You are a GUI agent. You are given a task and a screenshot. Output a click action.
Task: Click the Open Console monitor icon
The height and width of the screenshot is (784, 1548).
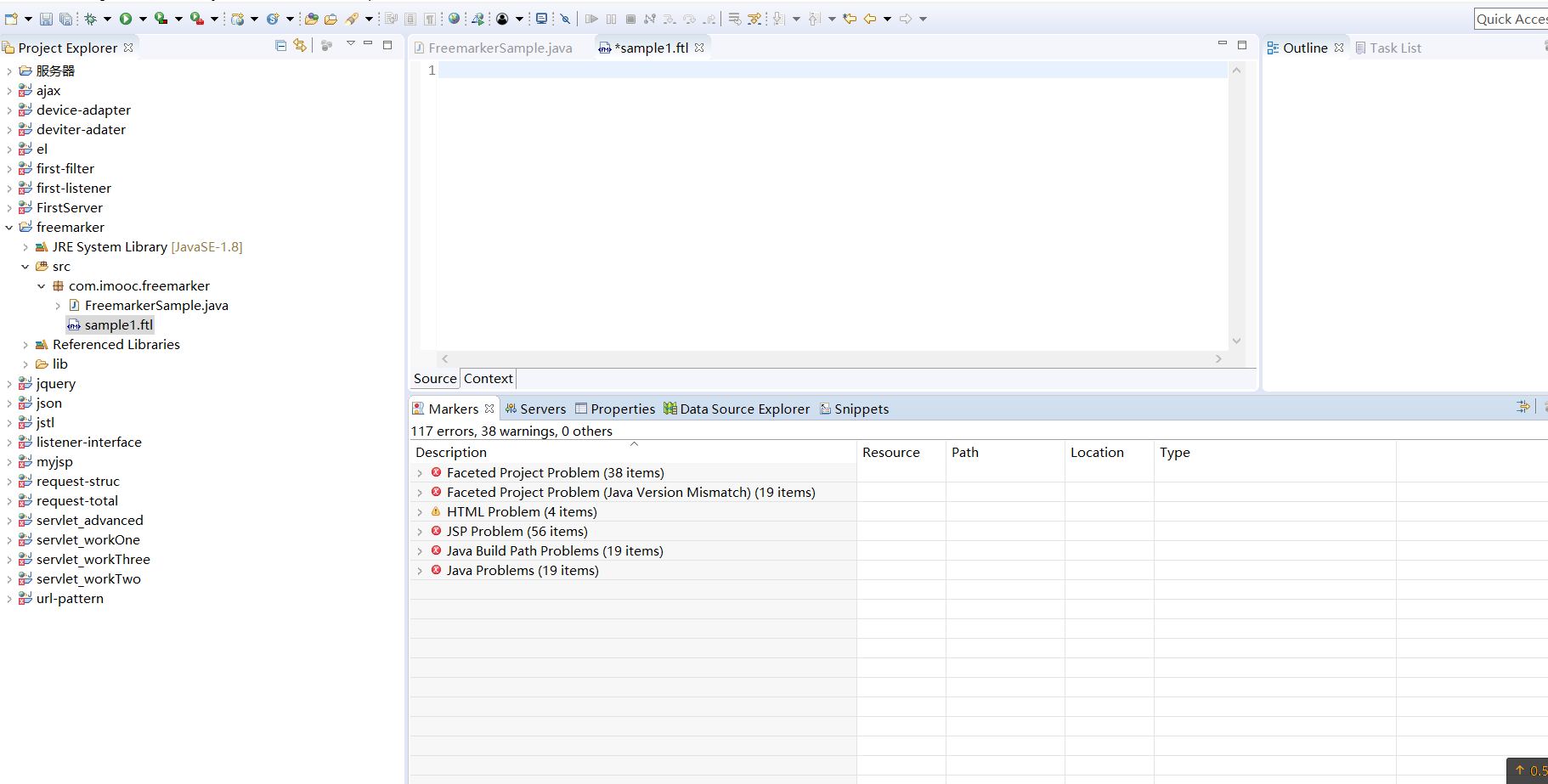(541, 19)
